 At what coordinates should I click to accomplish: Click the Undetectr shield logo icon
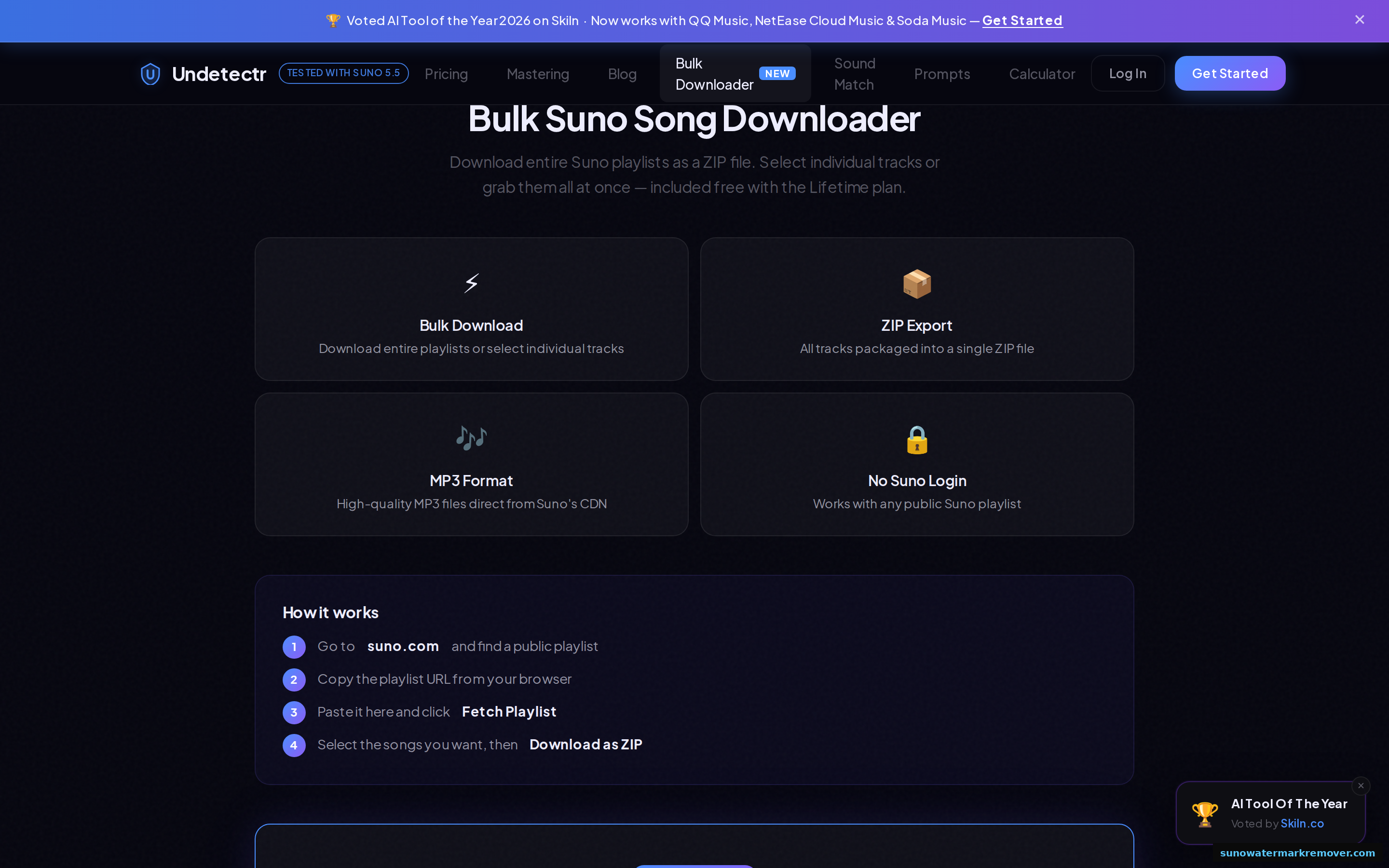pos(150,73)
